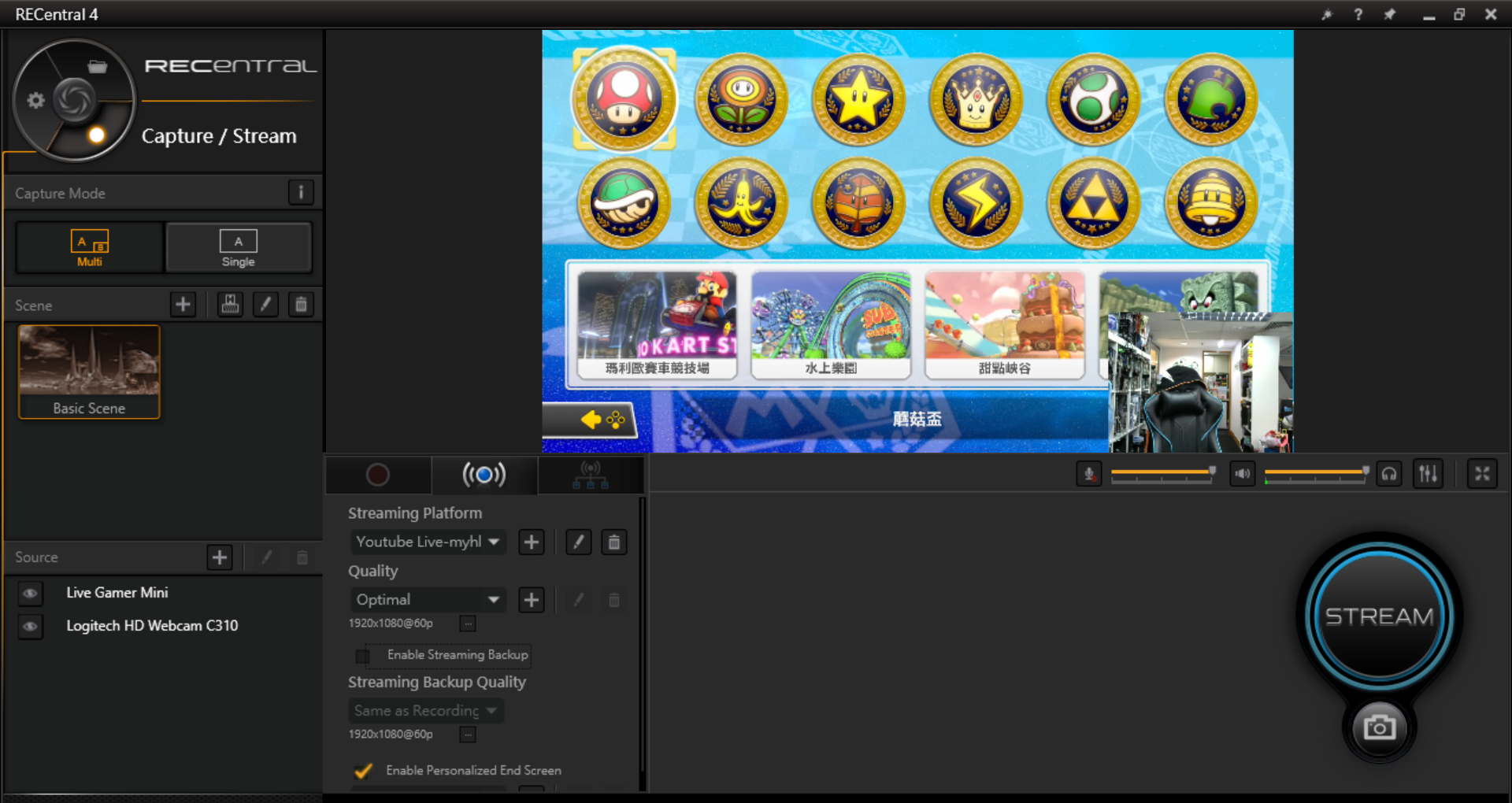Show Optimal quality details
Screen dimensions: 1512x803
(468, 624)
